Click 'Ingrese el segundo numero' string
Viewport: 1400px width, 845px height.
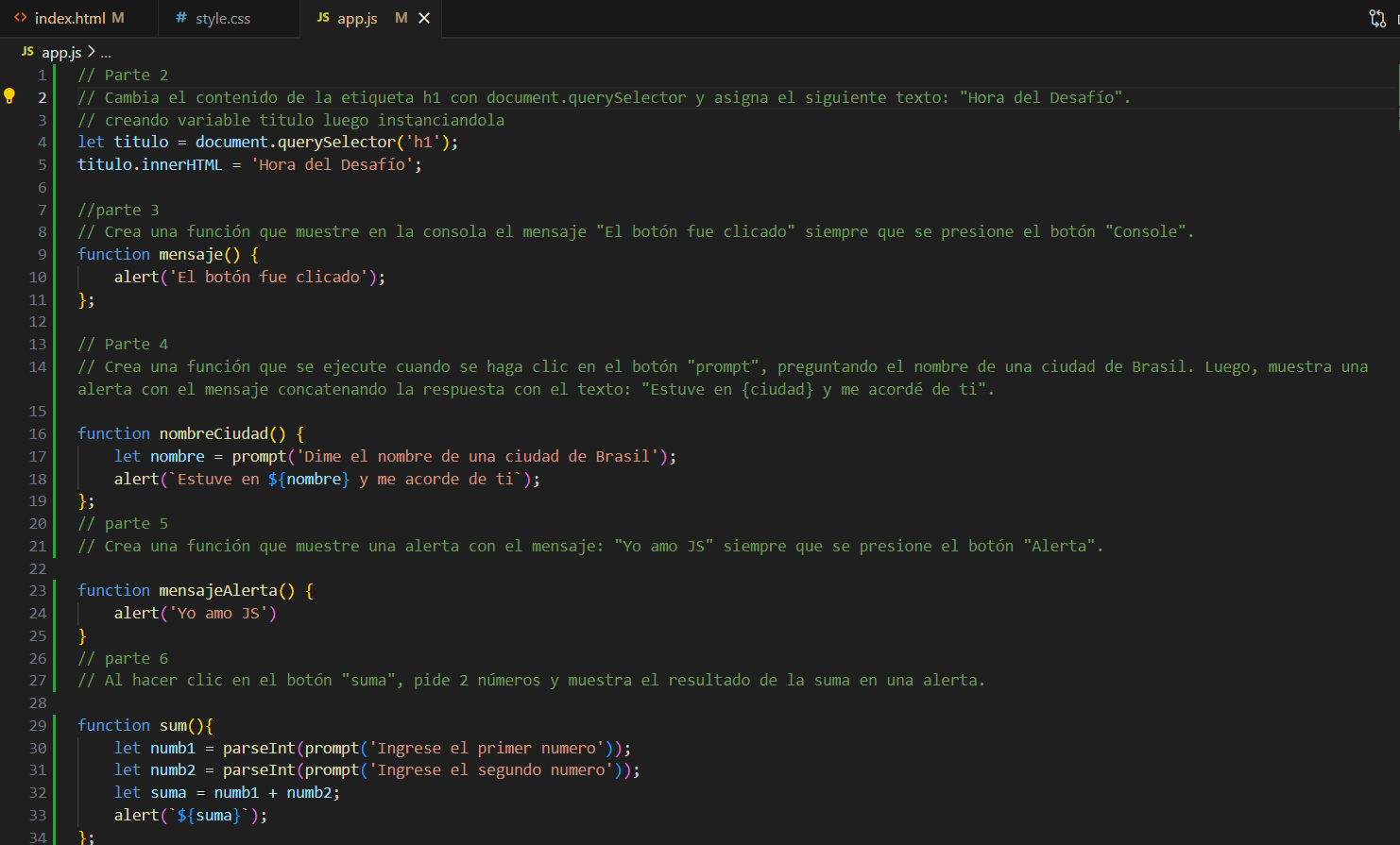[491, 769]
